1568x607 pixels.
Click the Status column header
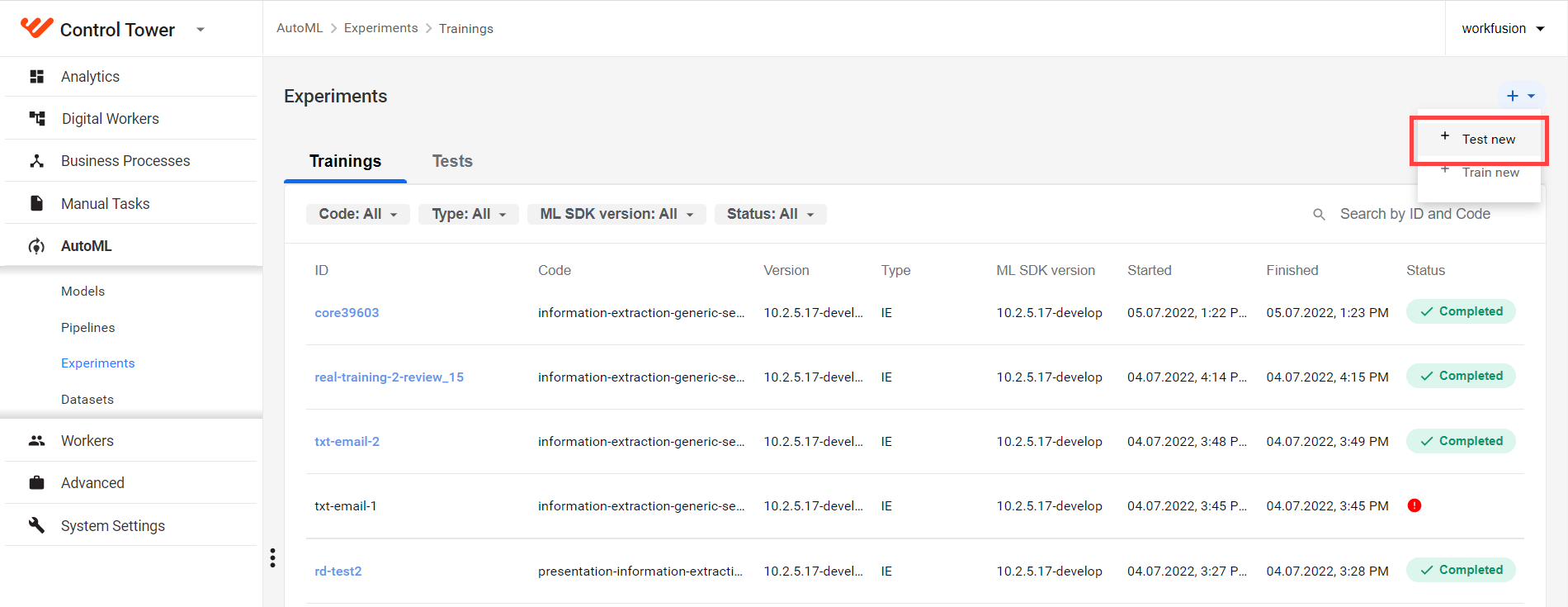coord(1425,270)
